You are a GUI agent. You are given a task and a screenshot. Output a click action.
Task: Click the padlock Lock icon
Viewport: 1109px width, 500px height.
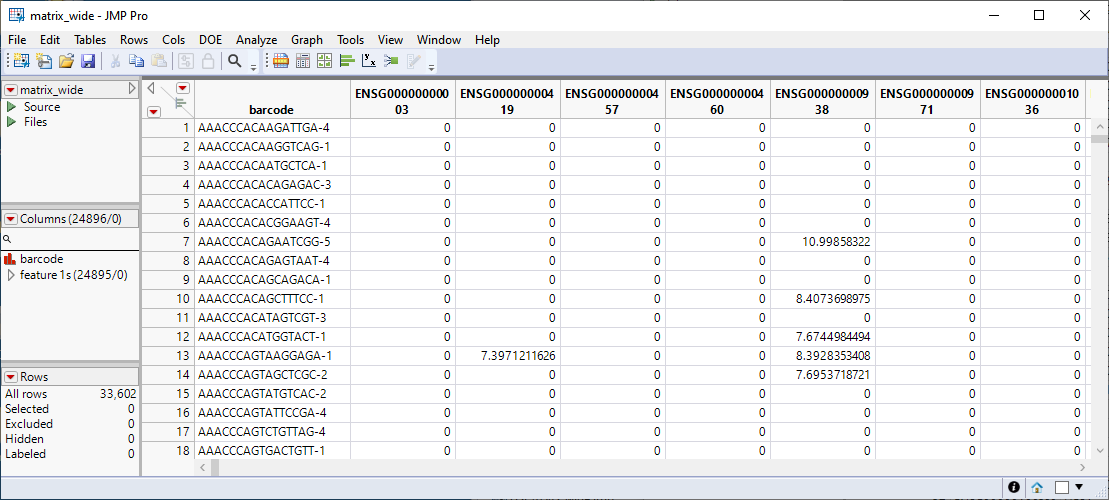coord(208,61)
